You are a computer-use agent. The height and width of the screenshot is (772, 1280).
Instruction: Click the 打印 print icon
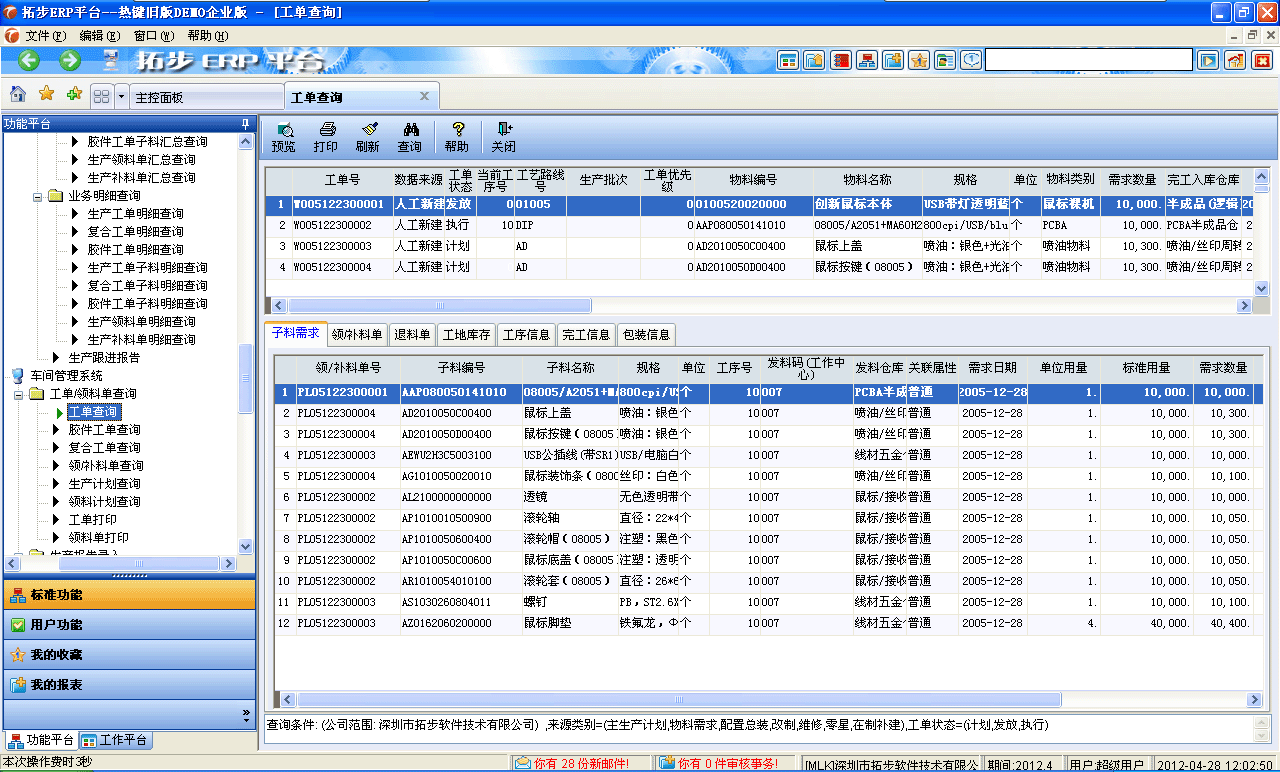pyautogui.click(x=328, y=135)
